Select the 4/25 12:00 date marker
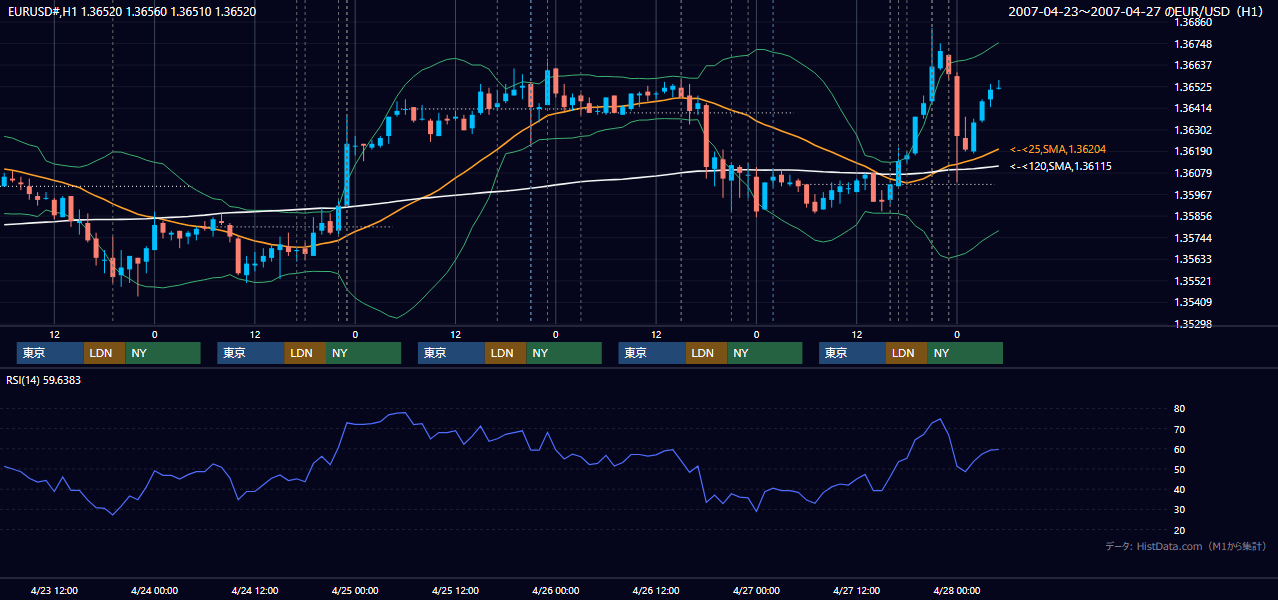 pos(455,590)
